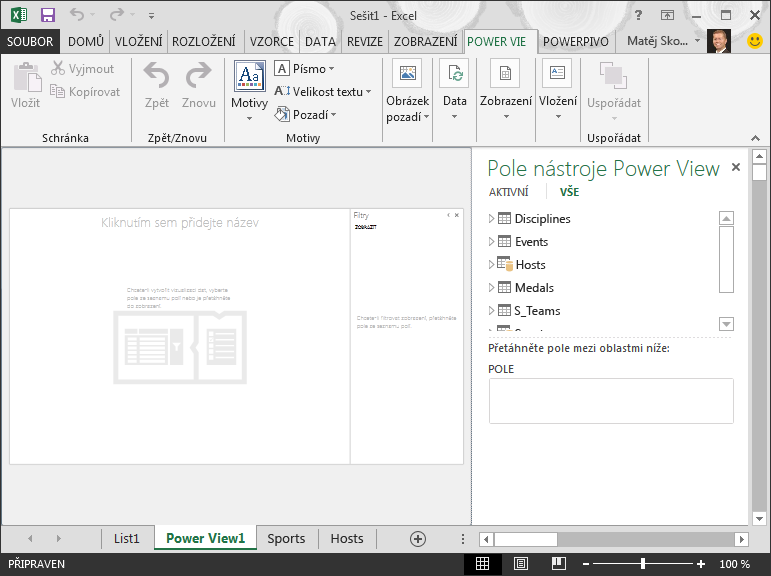Collapse the Filtry pane arrow

448,215
